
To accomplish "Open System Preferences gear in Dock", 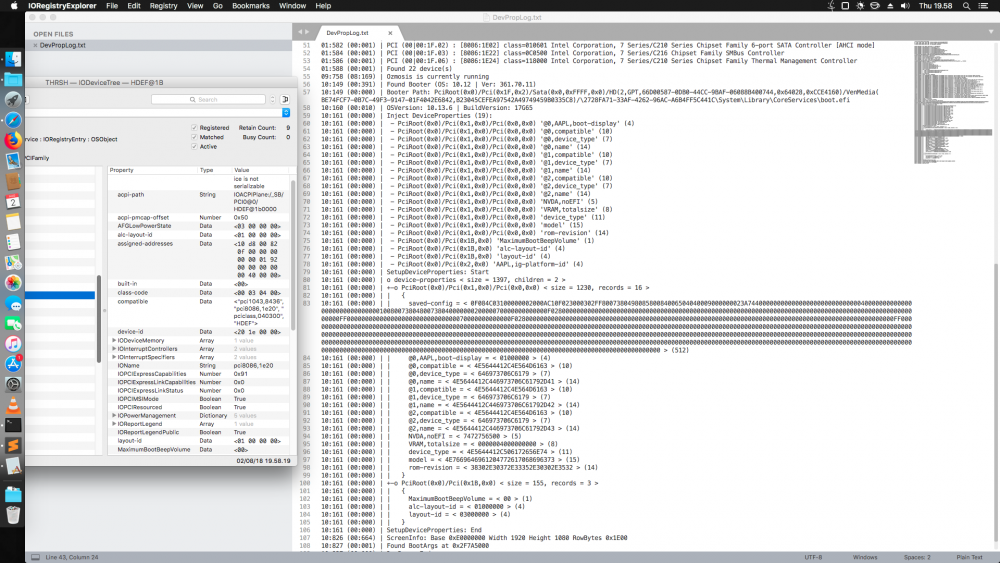I will 13,384.
